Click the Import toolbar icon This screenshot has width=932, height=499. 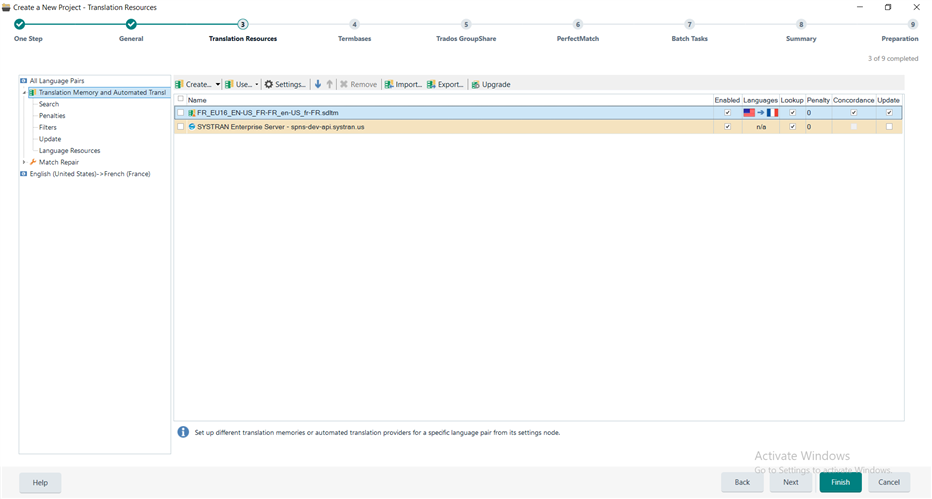click(x=389, y=84)
